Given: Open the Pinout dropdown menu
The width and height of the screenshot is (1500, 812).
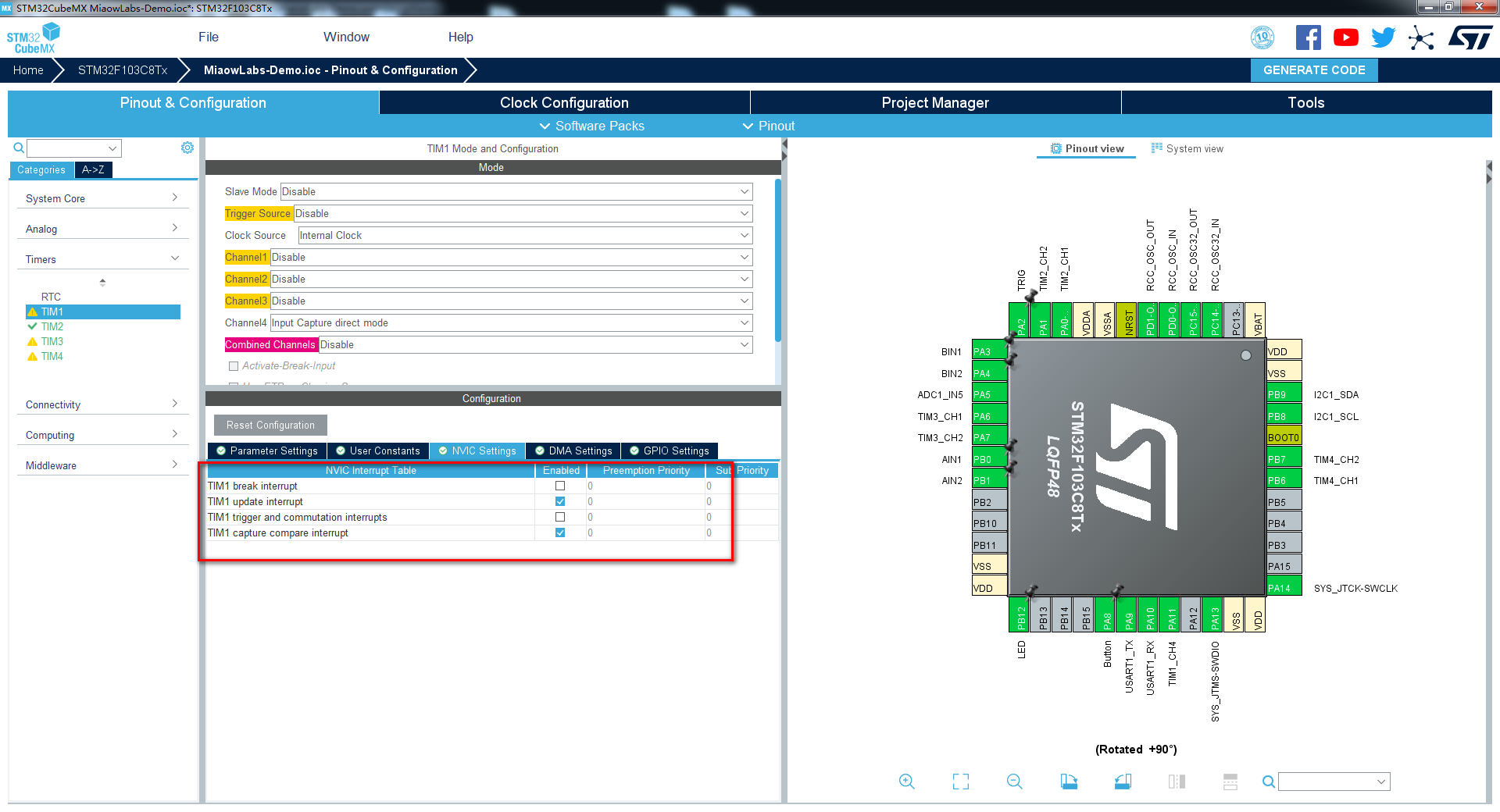Looking at the screenshot, I should (769, 126).
